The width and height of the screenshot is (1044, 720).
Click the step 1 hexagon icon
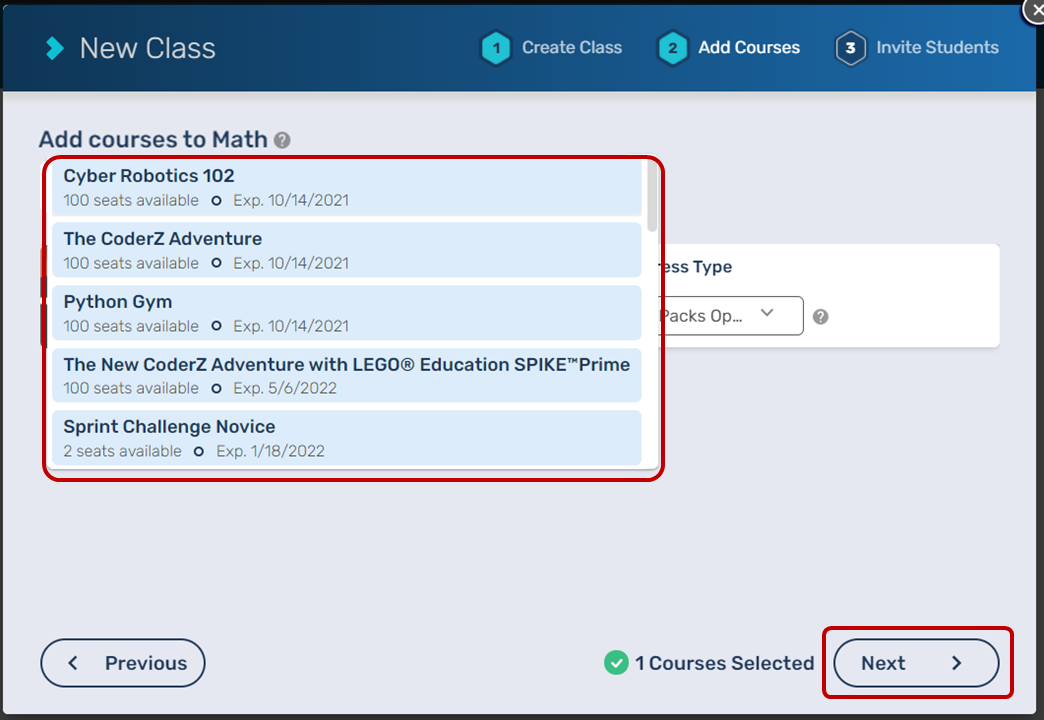496,48
